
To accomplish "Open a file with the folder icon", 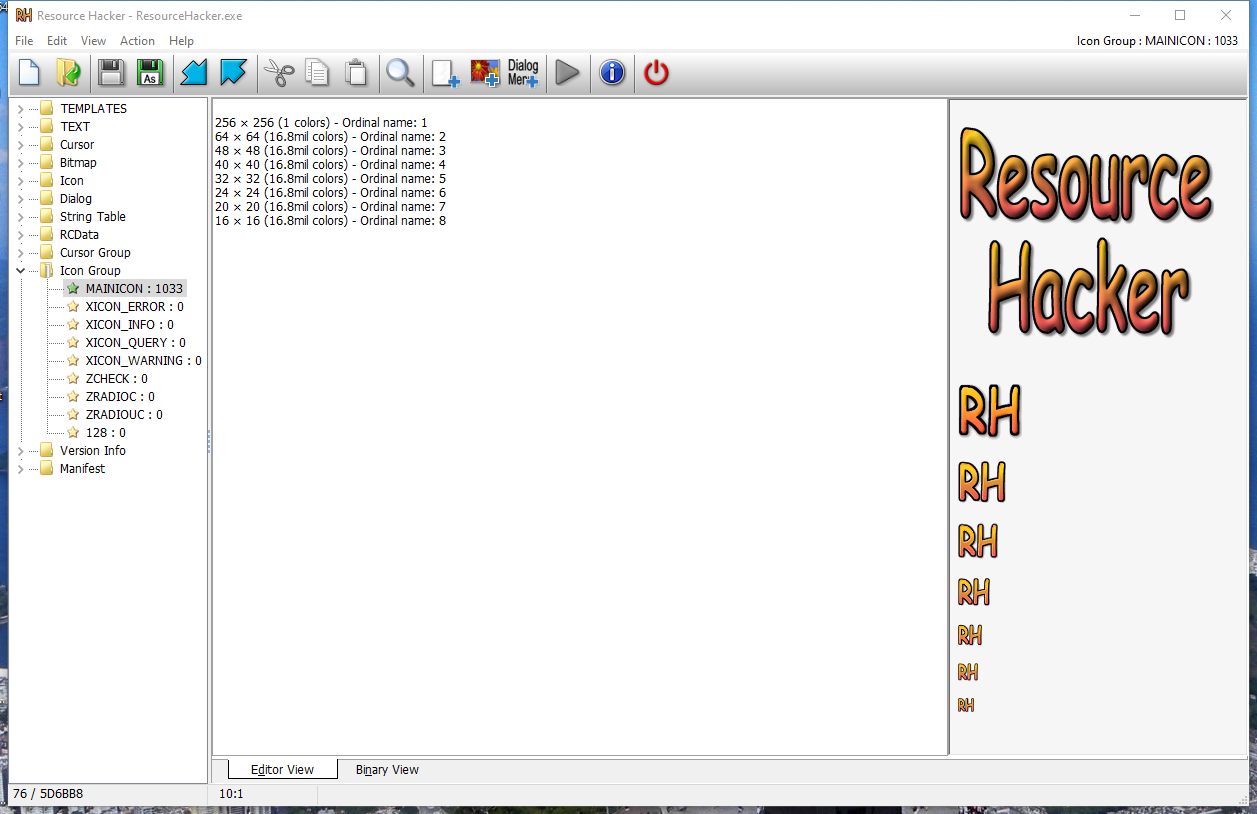I will pos(68,73).
